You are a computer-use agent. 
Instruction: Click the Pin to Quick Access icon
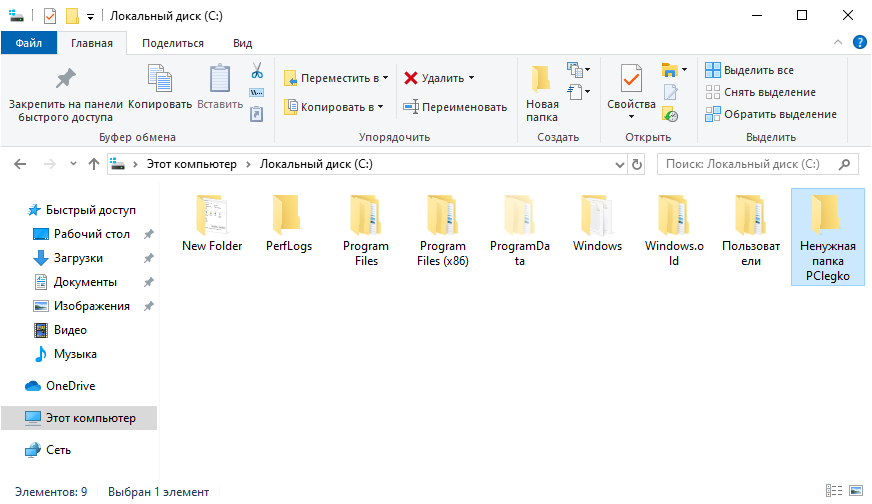click(65, 80)
